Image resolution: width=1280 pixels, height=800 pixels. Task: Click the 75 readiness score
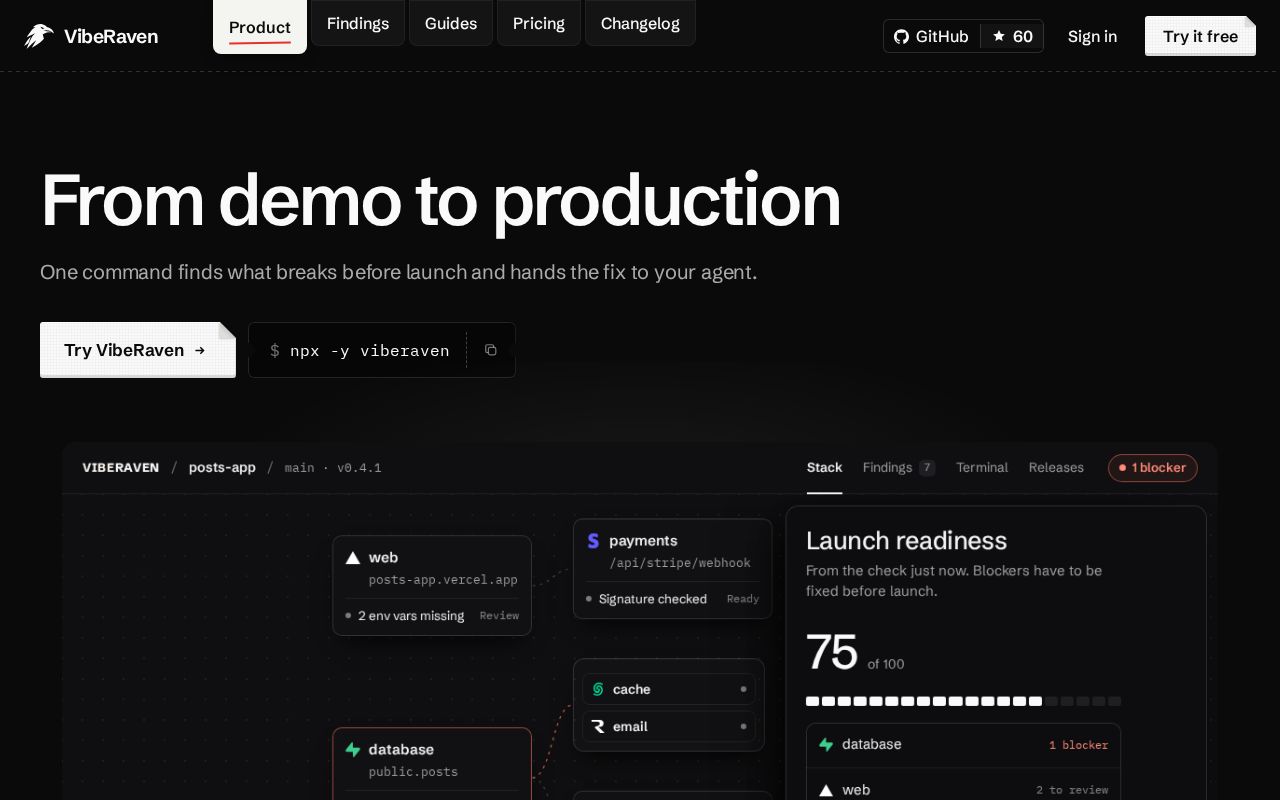[x=832, y=652]
